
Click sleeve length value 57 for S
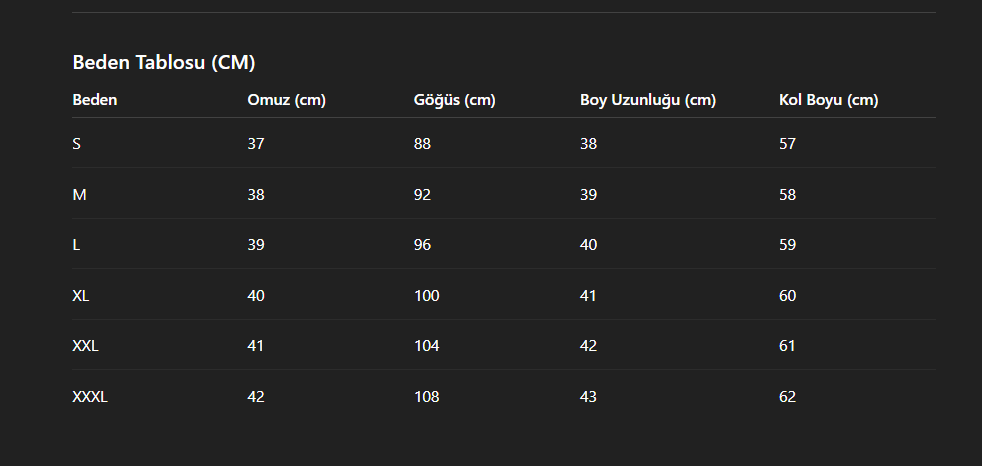coord(787,144)
